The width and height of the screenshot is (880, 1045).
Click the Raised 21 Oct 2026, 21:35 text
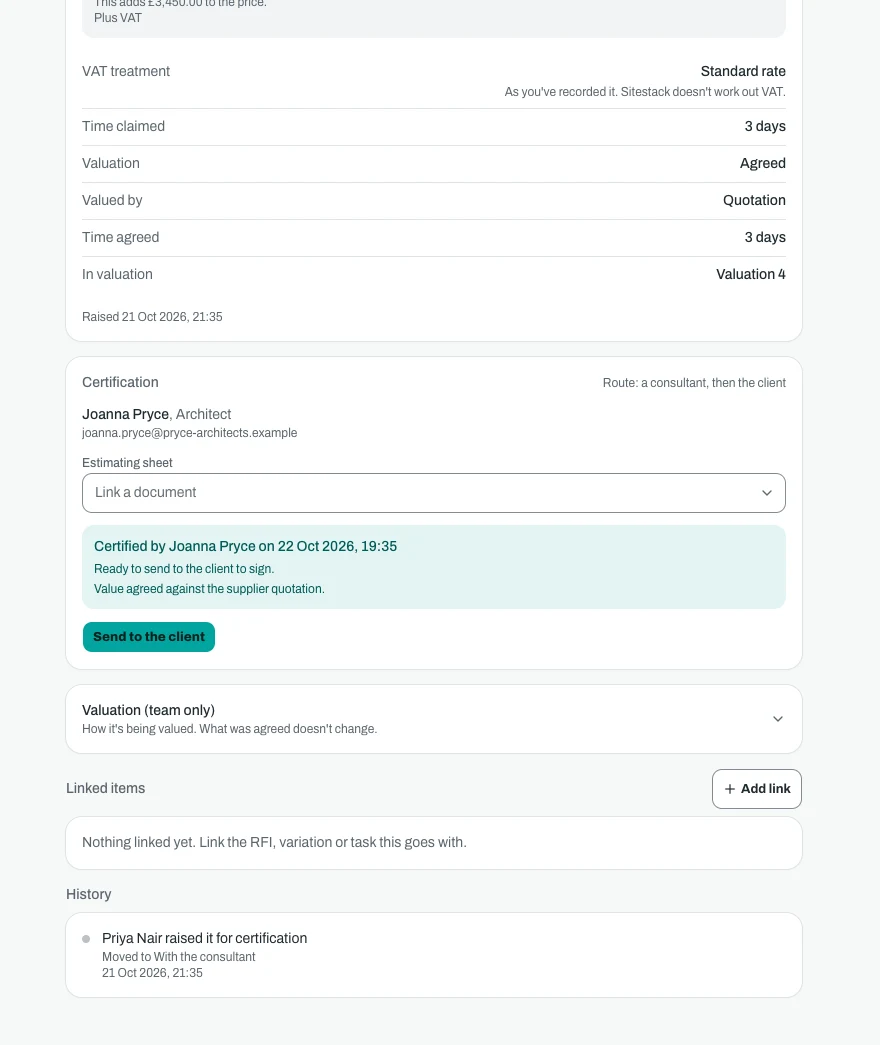coord(152,317)
